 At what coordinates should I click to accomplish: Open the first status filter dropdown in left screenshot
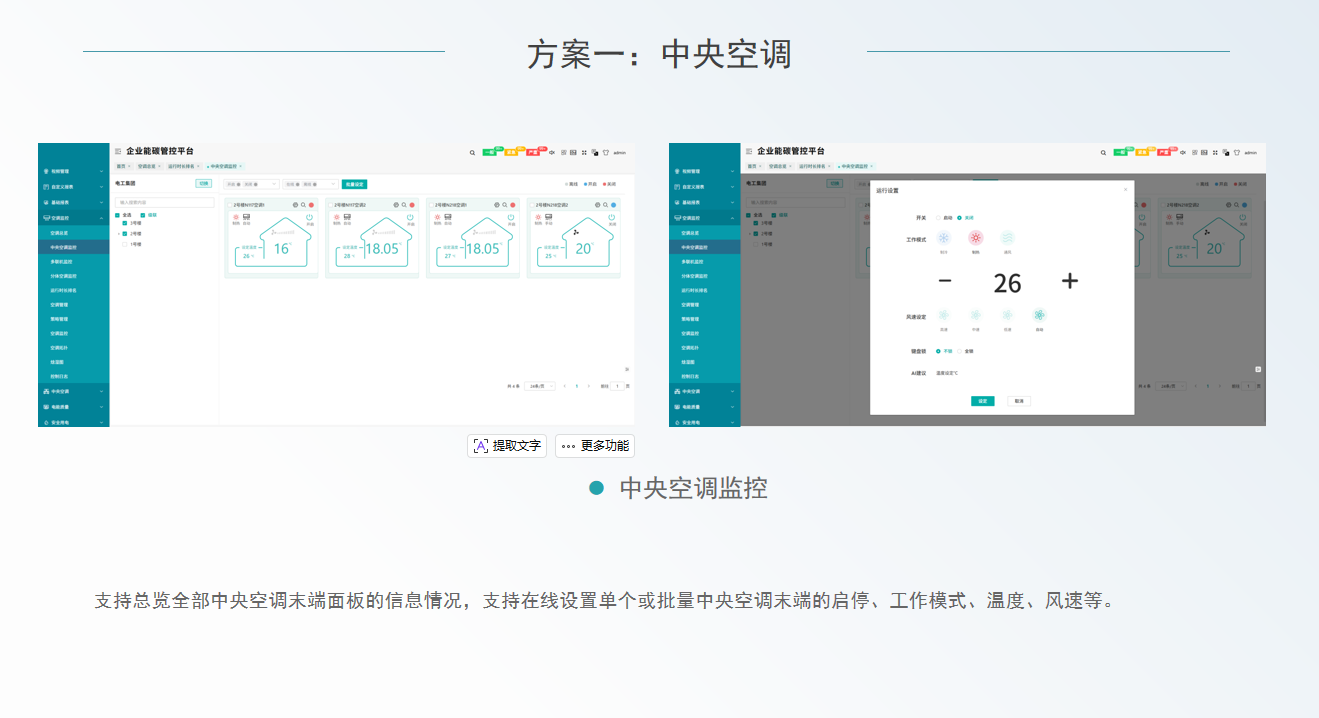[251, 184]
